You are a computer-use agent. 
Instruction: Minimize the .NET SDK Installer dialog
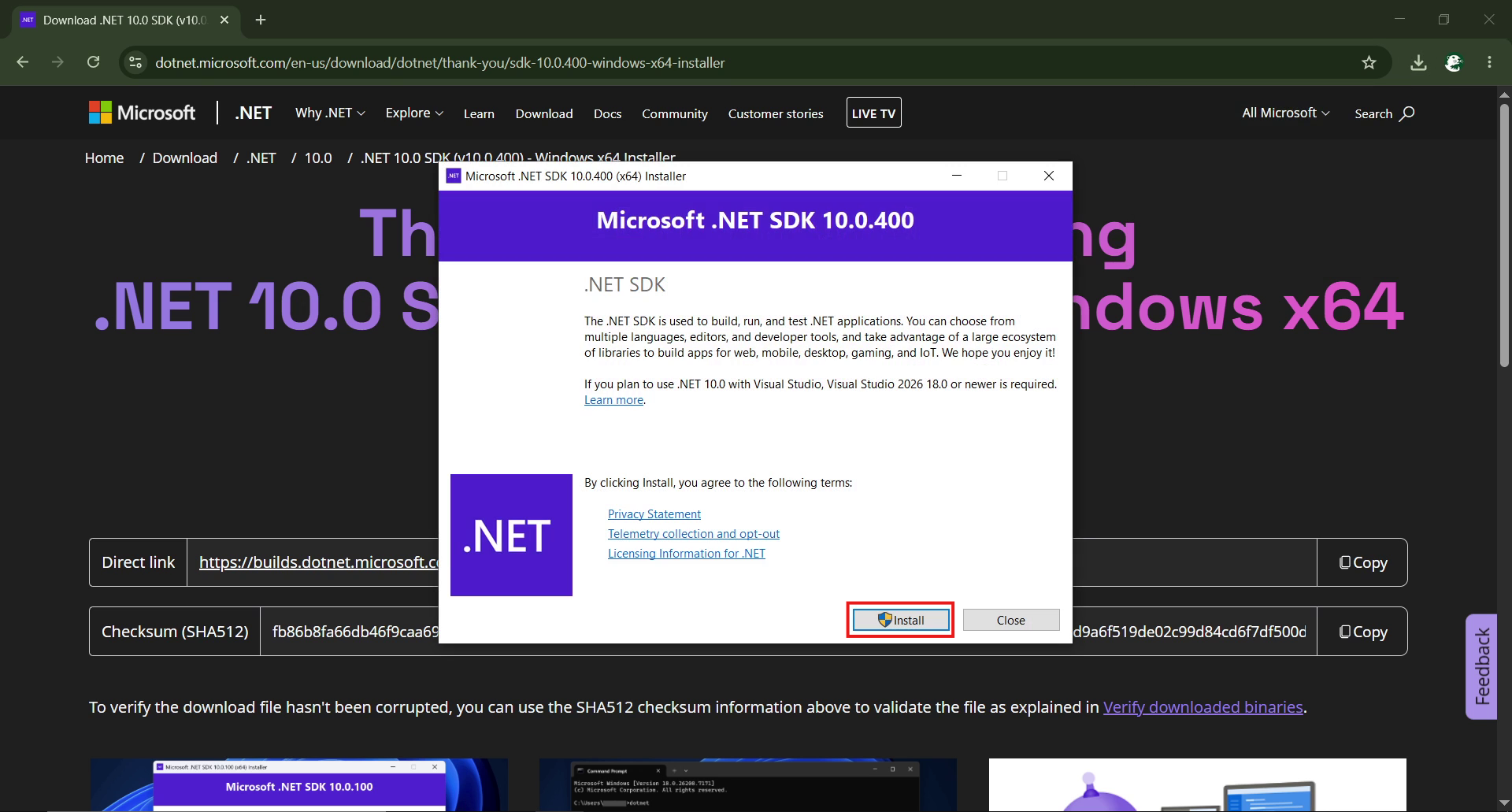coord(957,176)
